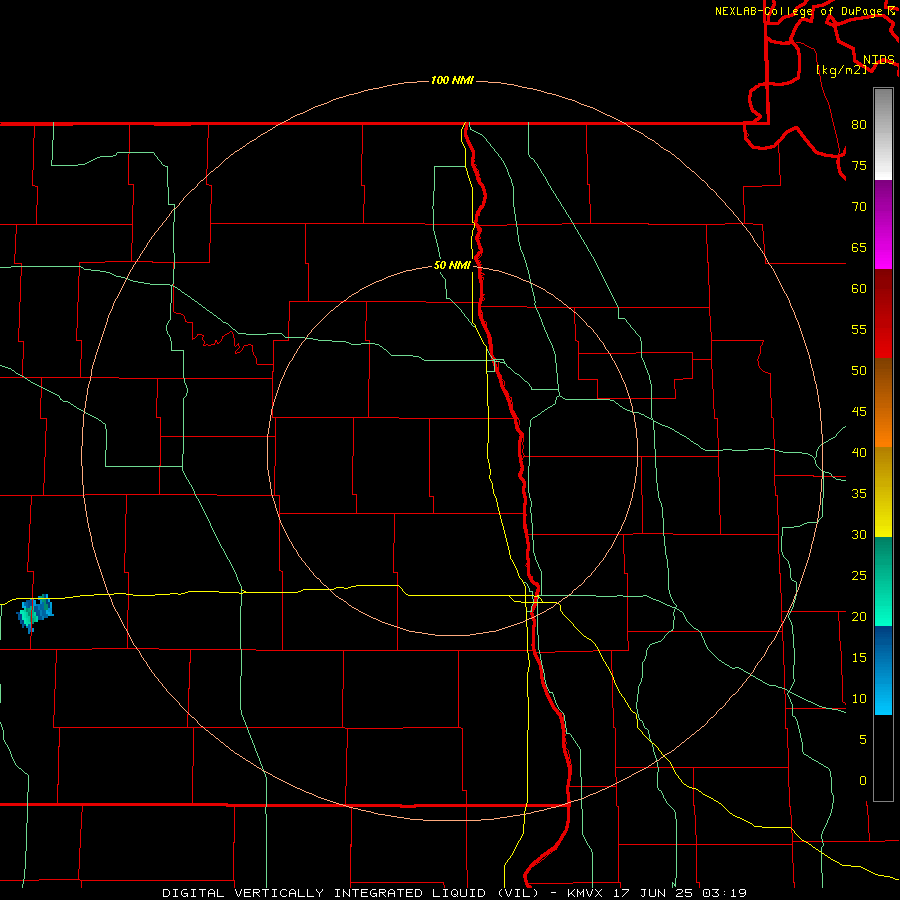Click the "40" scale value
This screenshot has height=900, width=900.
pyautogui.click(x=859, y=452)
